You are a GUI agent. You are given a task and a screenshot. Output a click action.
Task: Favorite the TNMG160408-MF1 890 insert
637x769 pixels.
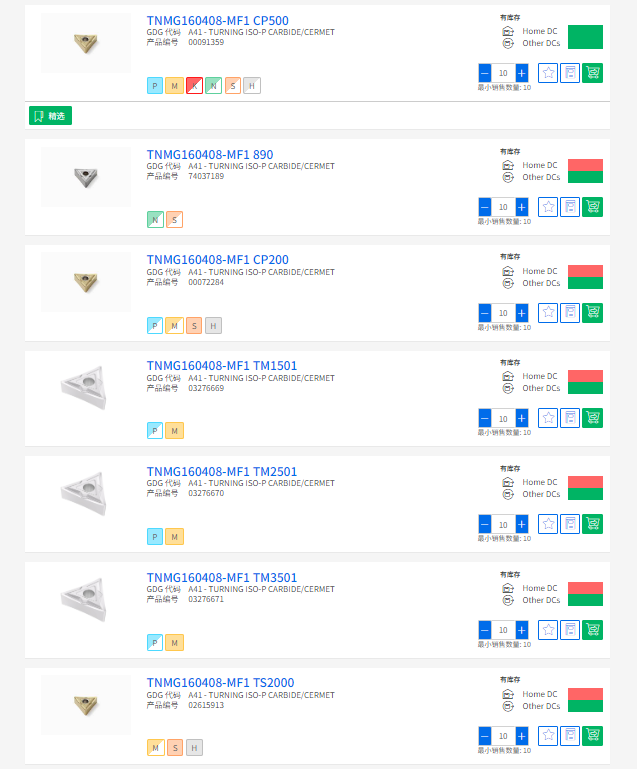tap(548, 207)
